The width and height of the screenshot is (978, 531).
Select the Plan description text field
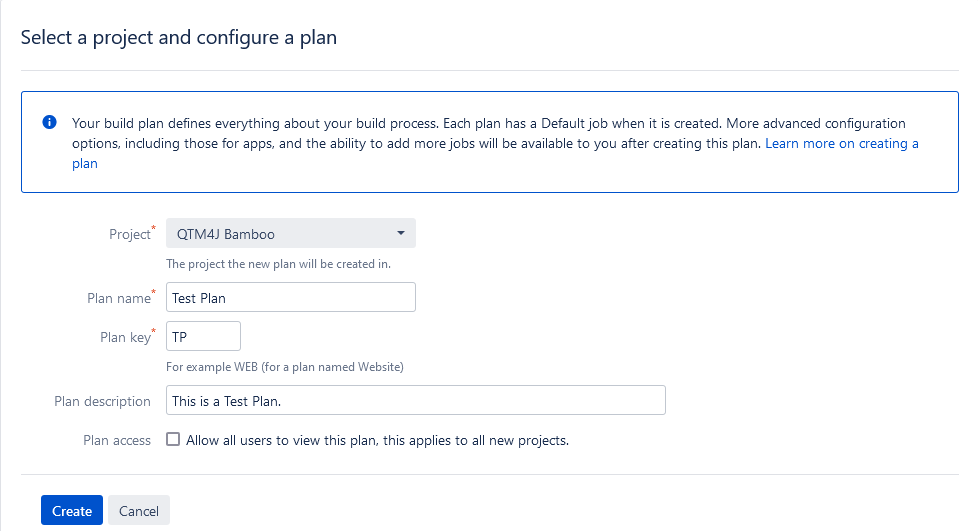click(415, 401)
